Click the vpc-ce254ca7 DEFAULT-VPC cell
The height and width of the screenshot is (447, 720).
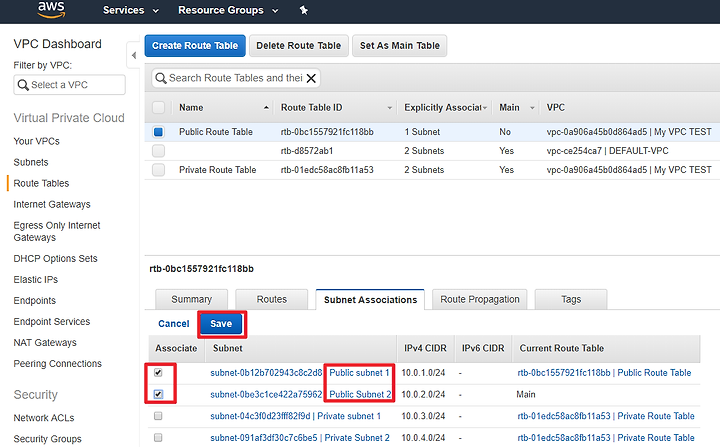coord(608,151)
